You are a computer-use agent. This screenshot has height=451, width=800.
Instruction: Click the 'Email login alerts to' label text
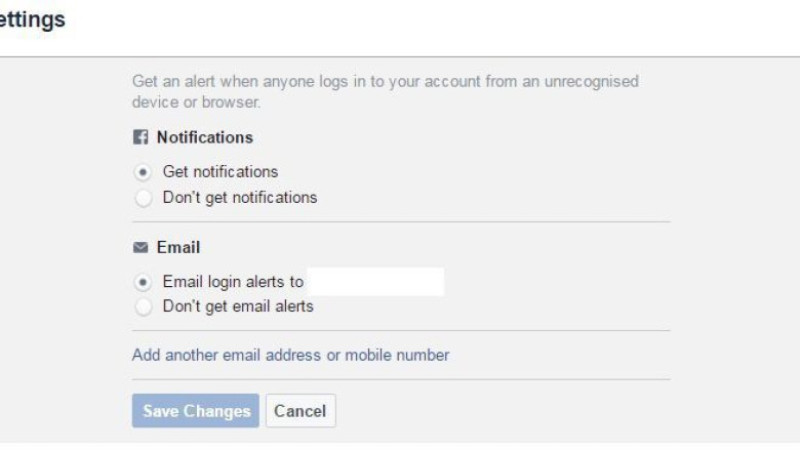pos(233,282)
